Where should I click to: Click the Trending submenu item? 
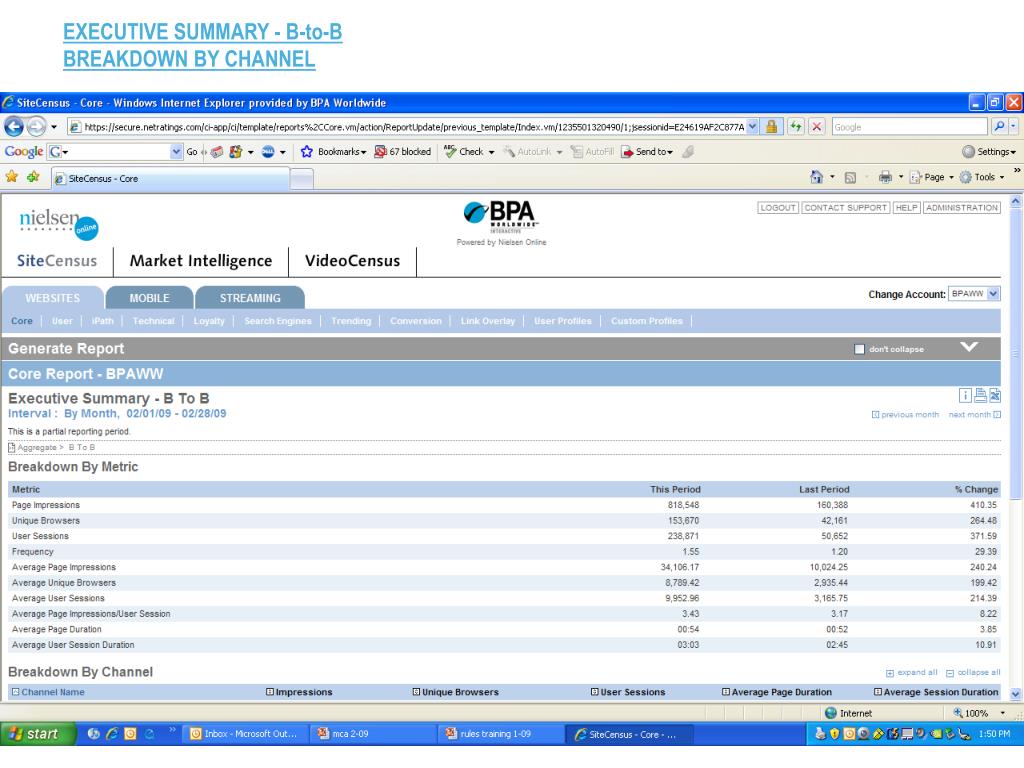pyautogui.click(x=351, y=321)
